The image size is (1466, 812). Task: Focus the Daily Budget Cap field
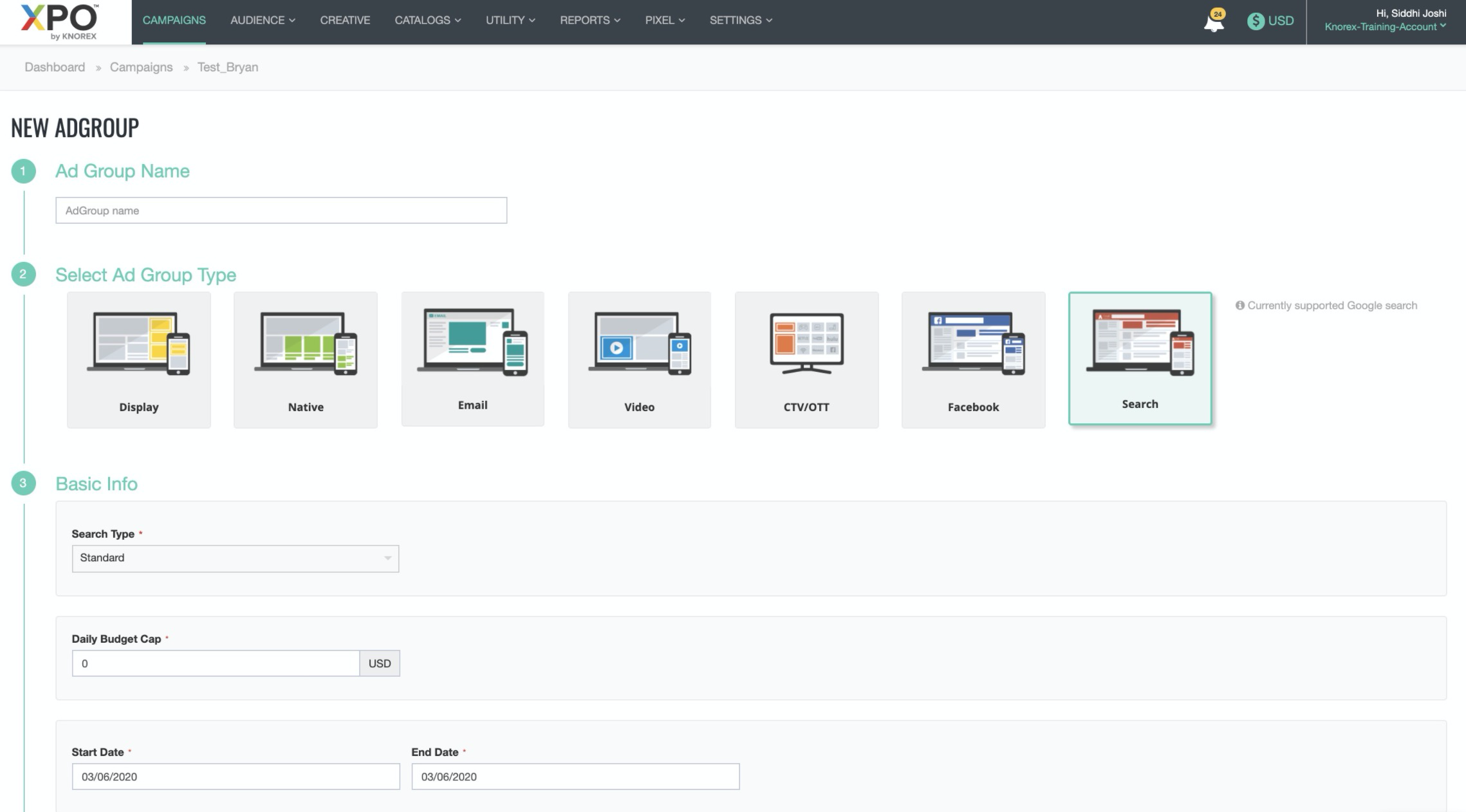coord(216,663)
